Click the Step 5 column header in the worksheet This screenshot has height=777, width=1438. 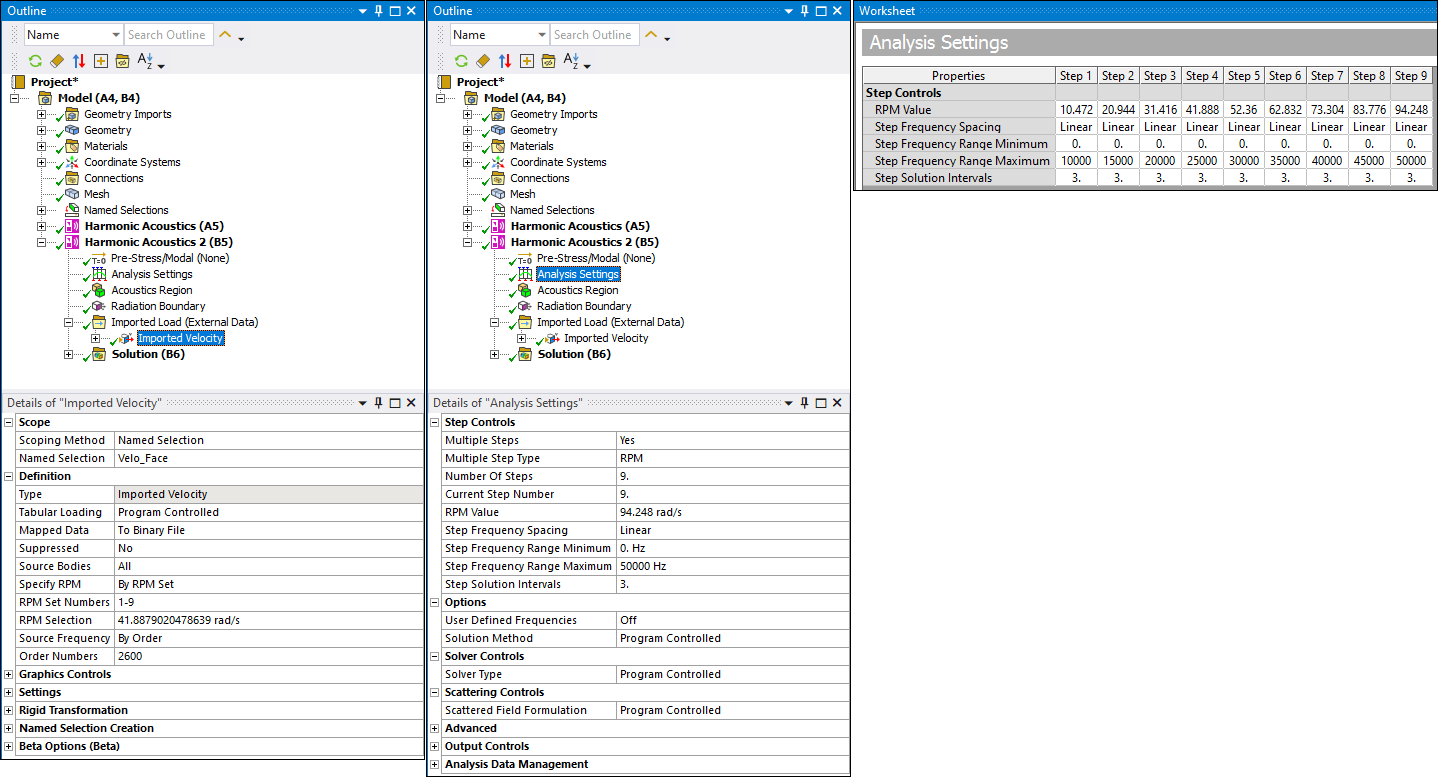(x=1243, y=76)
